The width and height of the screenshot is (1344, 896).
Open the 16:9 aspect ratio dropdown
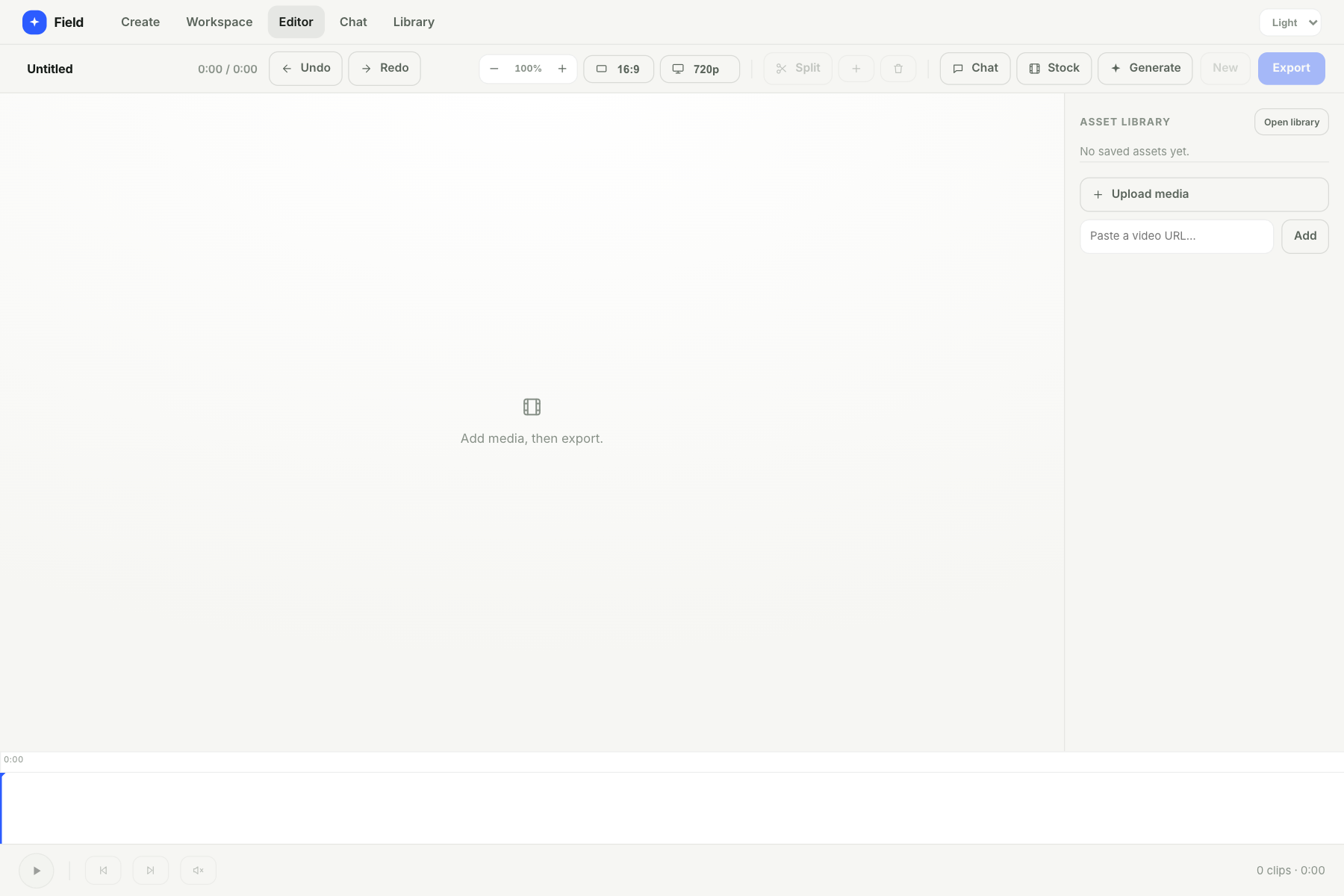[618, 69]
